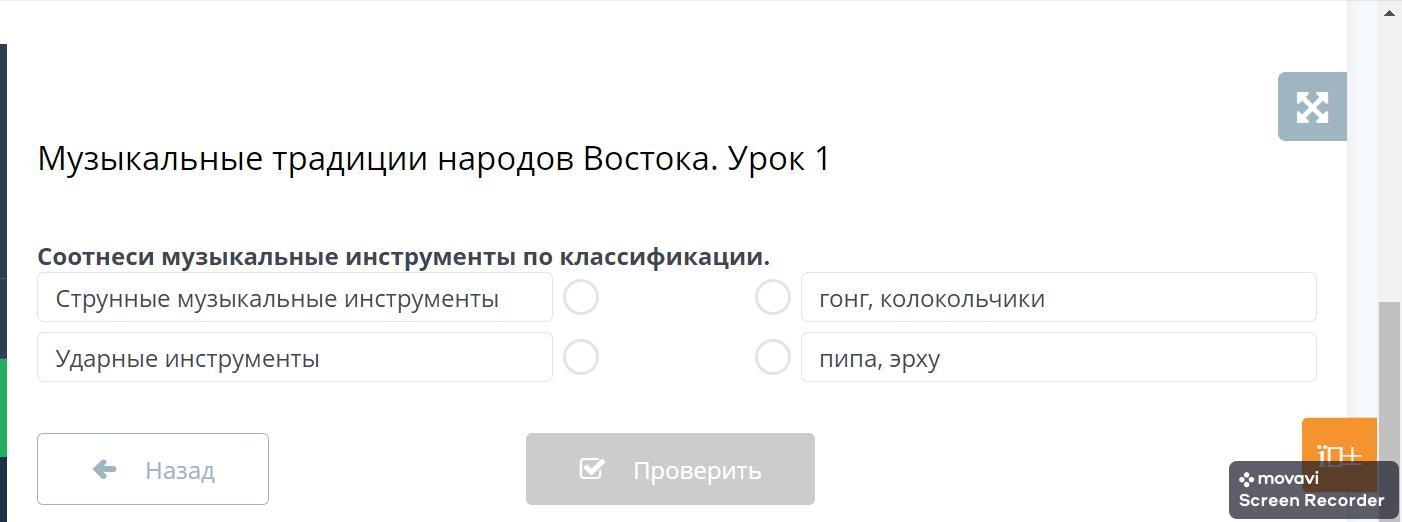Select the connector circle beside Струнные музыкальные инструменты
The height and width of the screenshot is (522, 1402).
pyautogui.click(x=581, y=297)
